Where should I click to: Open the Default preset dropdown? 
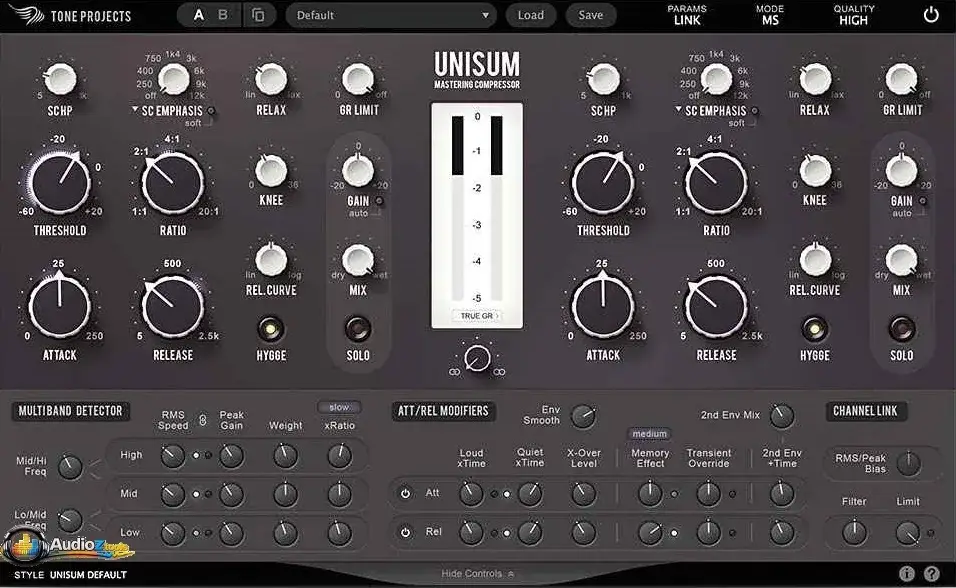tap(390, 14)
